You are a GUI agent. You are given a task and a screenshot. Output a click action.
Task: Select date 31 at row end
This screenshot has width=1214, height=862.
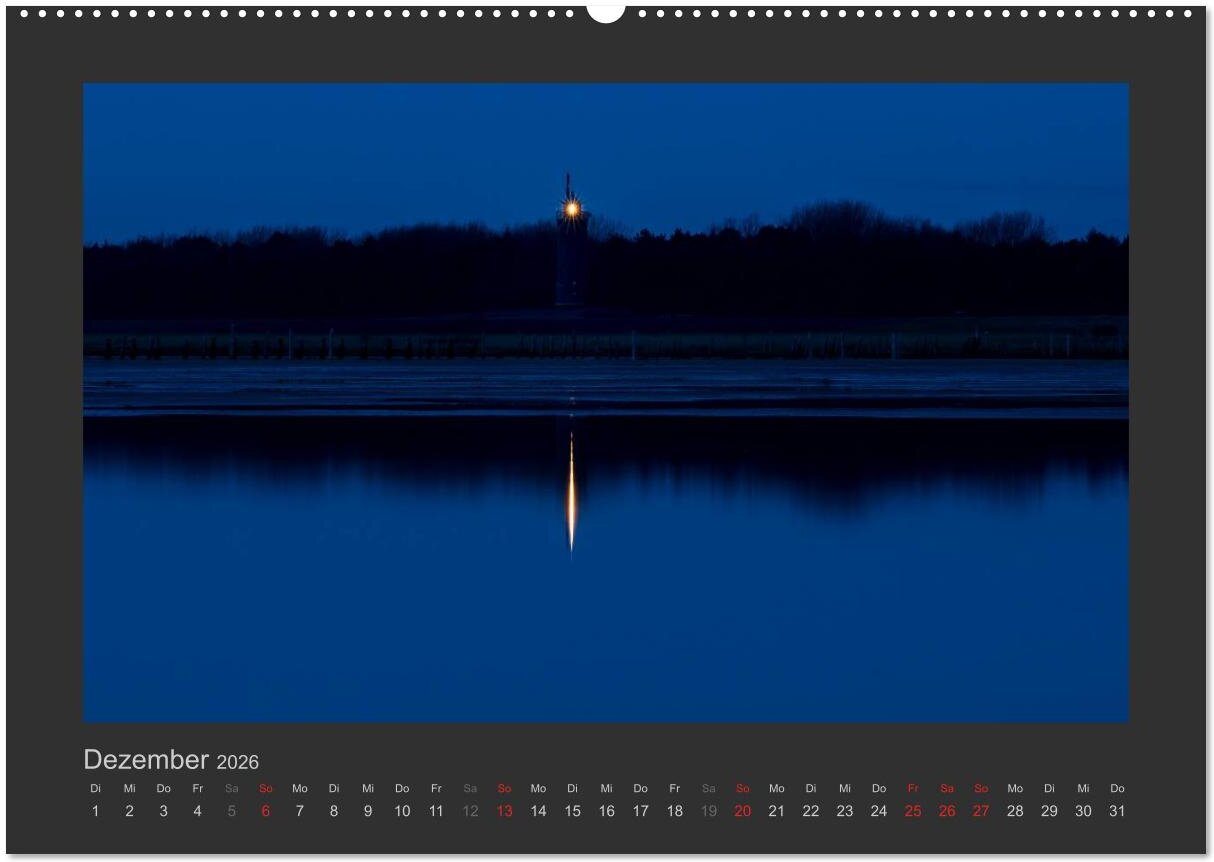click(1117, 811)
